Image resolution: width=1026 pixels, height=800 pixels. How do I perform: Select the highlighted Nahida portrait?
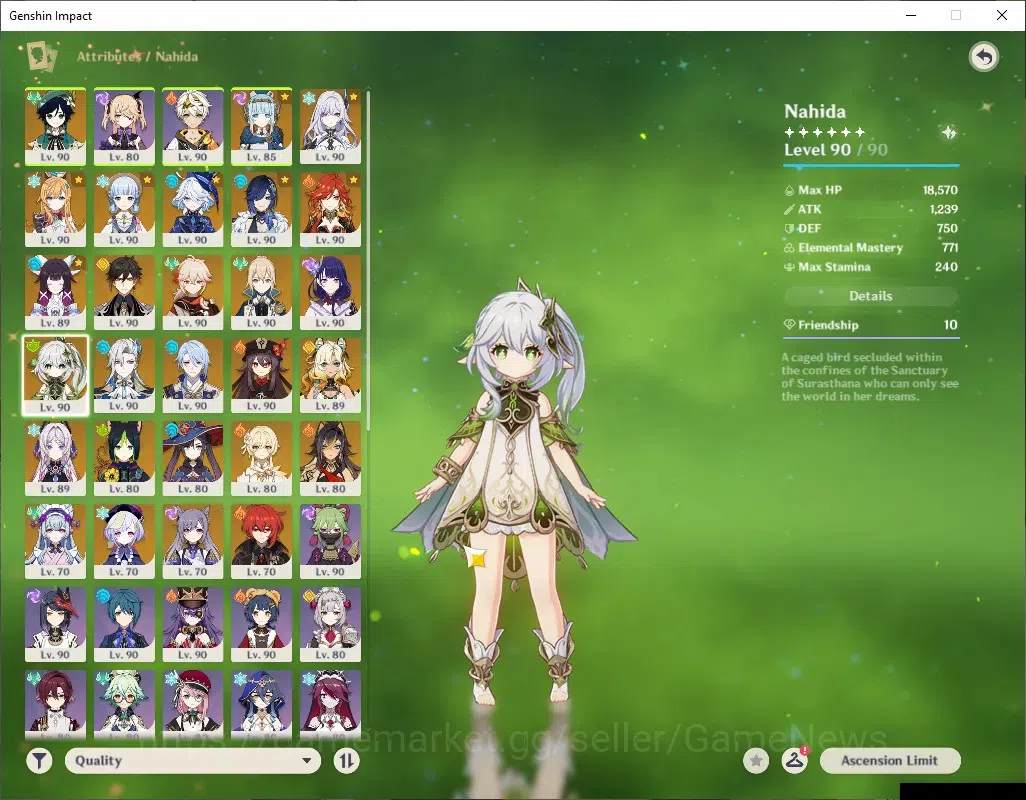pyautogui.click(x=56, y=375)
